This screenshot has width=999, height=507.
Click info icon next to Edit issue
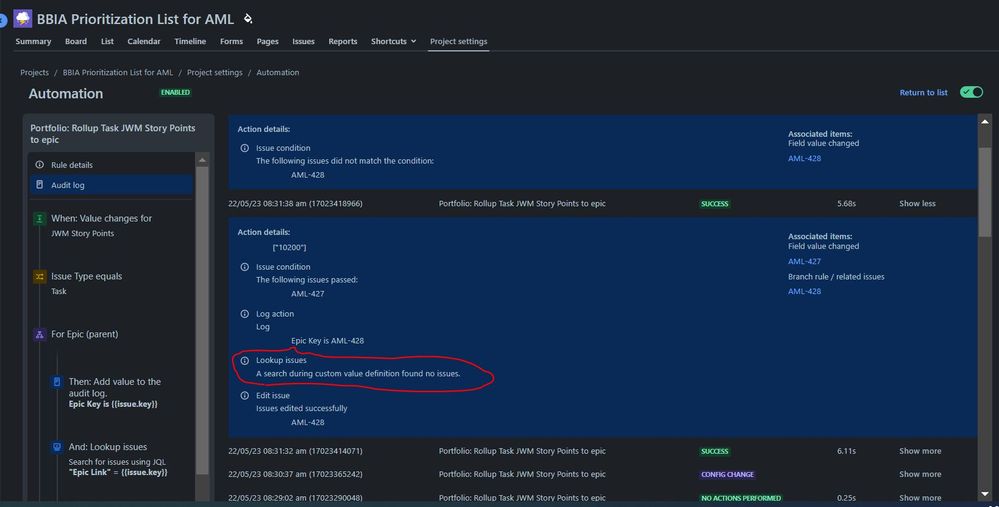pyautogui.click(x=244, y=396)
